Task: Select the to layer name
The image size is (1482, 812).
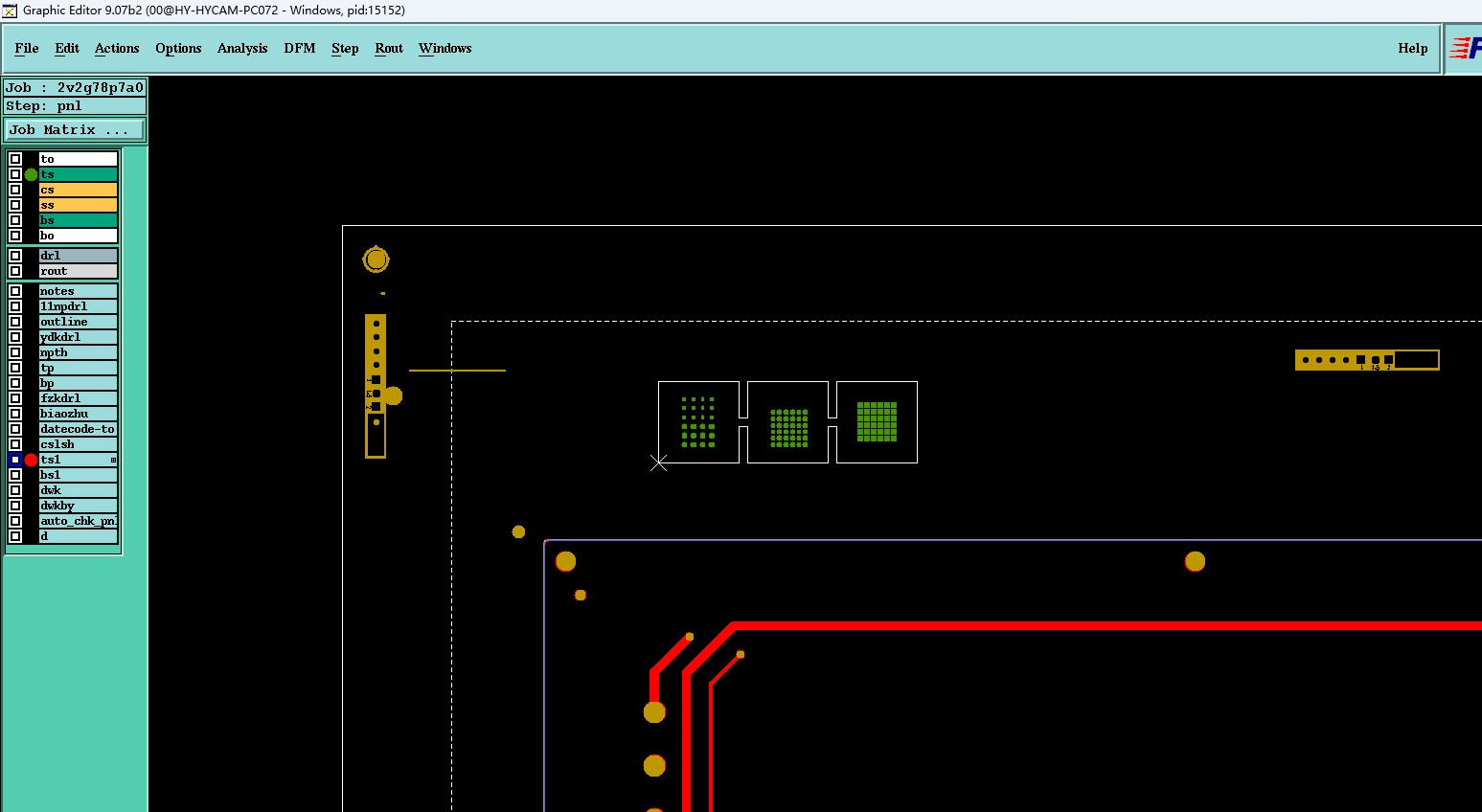Action: coord(78,159)
